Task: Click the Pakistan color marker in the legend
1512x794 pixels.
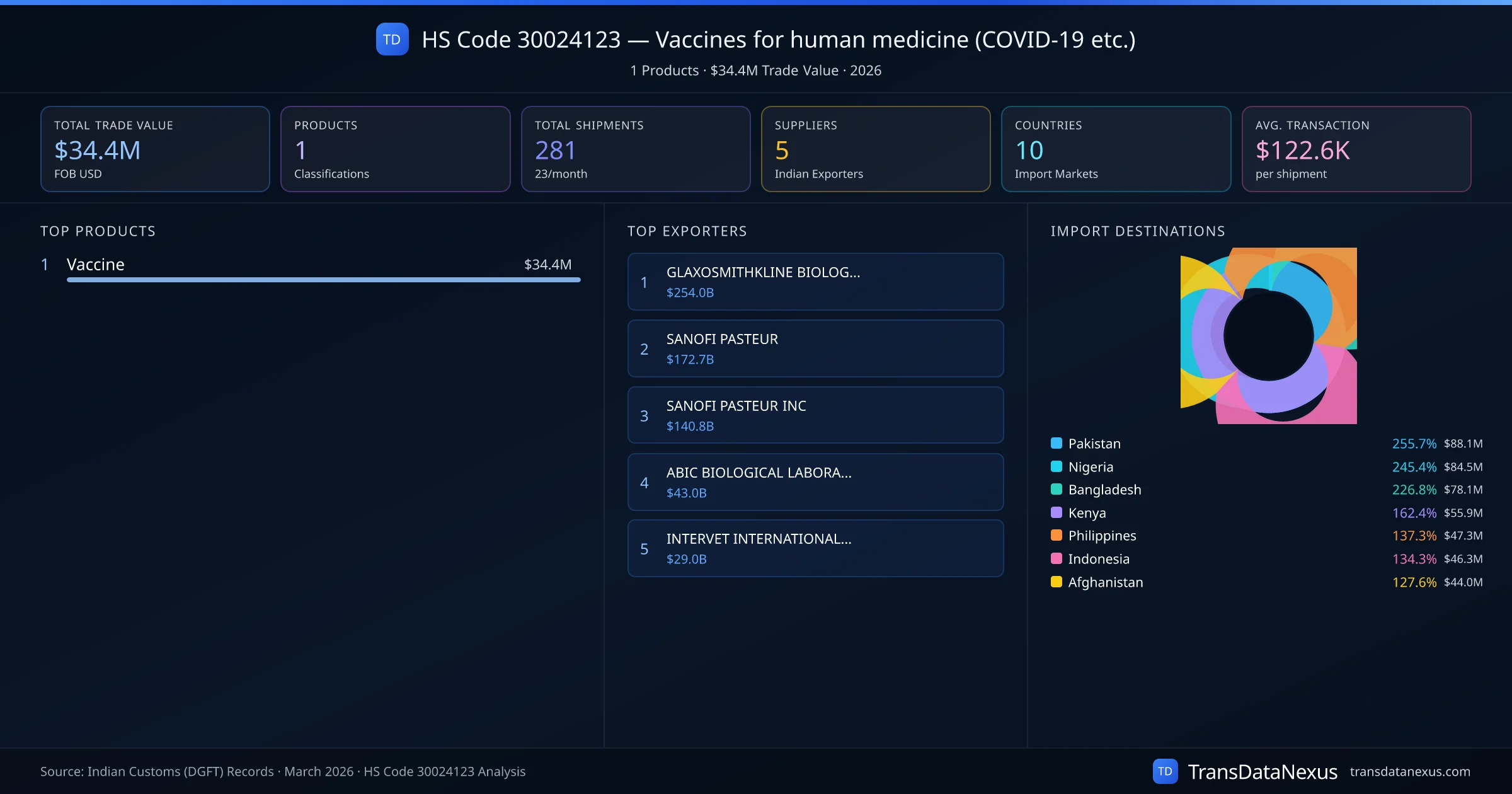Action: click(1056, 444)
